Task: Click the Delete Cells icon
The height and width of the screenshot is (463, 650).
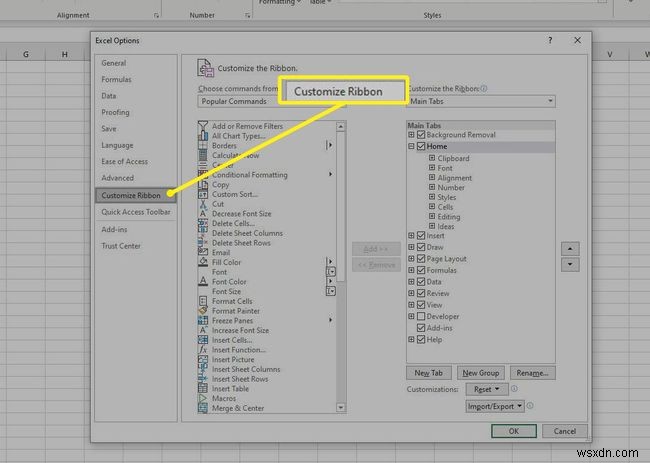Action: (203, 223)
